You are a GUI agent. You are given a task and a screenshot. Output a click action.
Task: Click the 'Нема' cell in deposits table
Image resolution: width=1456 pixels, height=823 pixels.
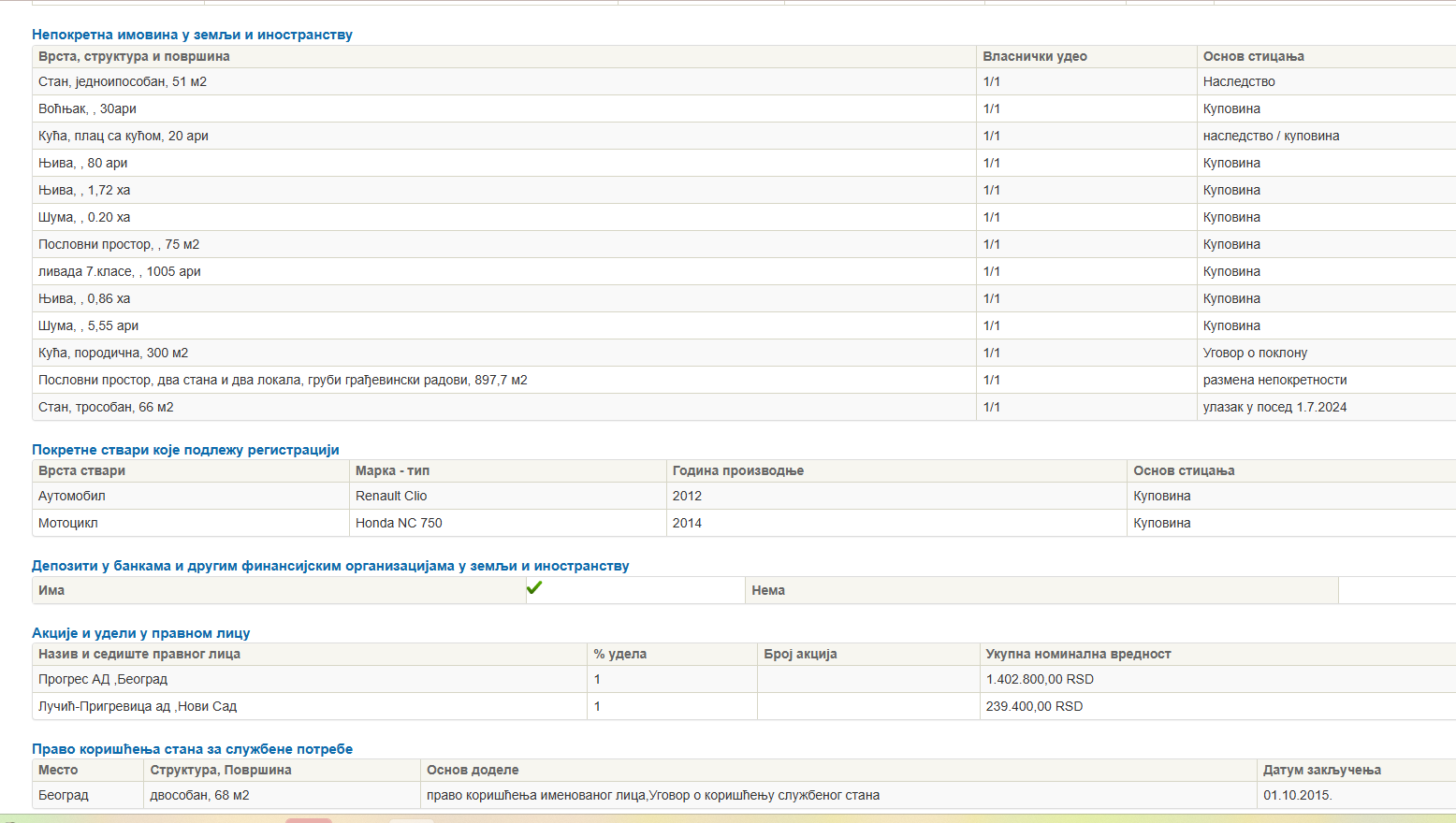tap(768, 590)
